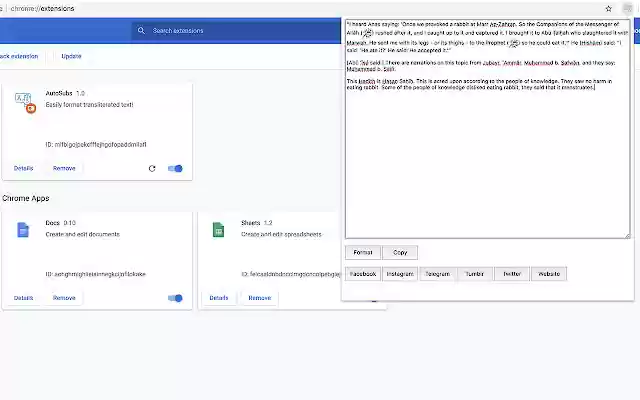Click 'Create and edit documents' description

pyautogui.click(x=82, y=235)
